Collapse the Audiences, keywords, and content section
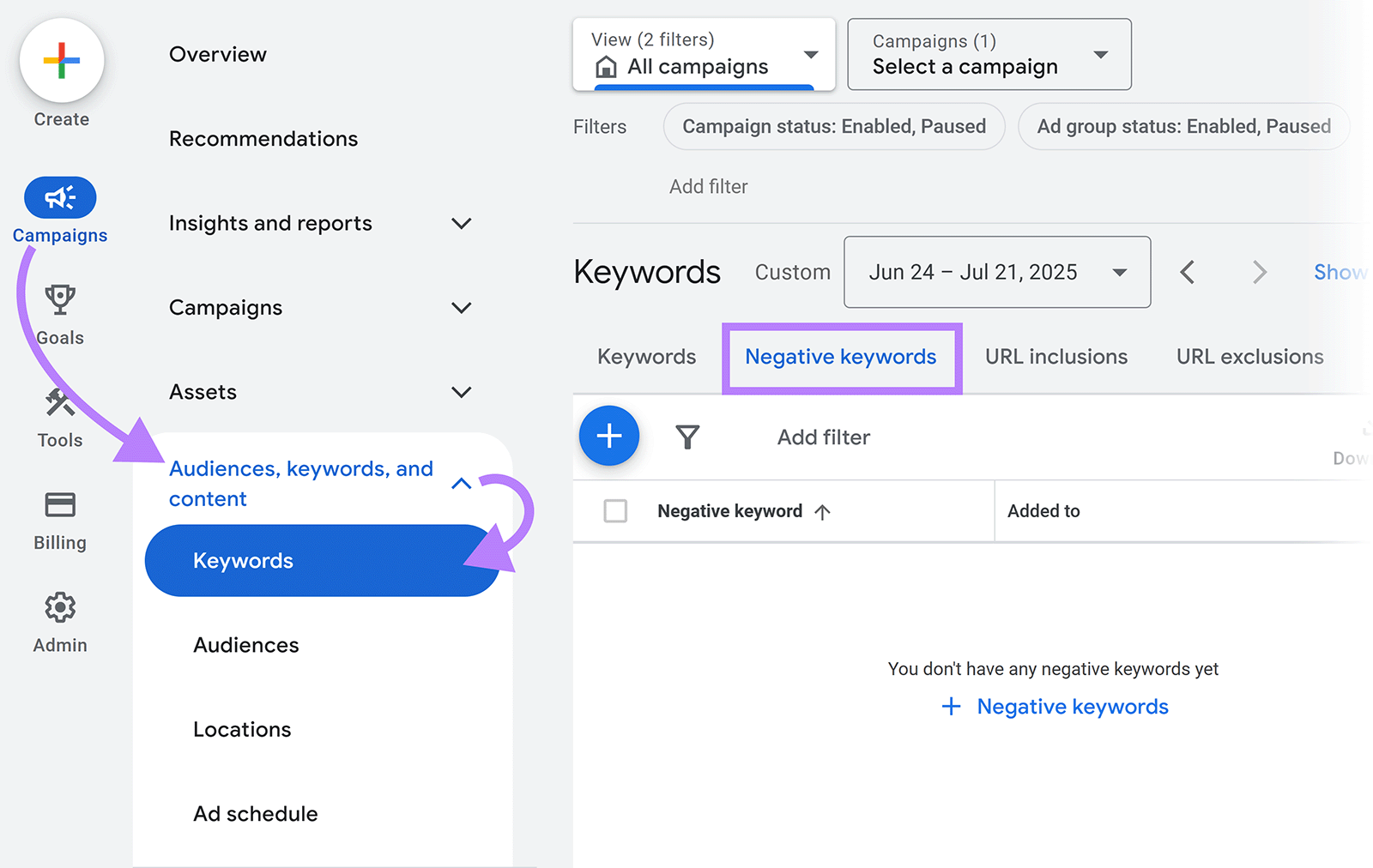 (x=462, y=483)
